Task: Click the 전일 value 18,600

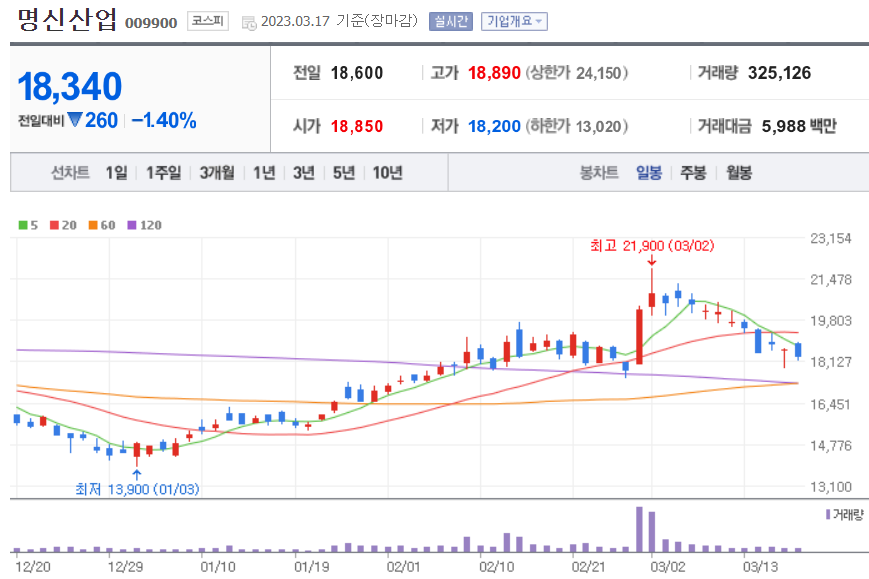Action: pos(357,73)
